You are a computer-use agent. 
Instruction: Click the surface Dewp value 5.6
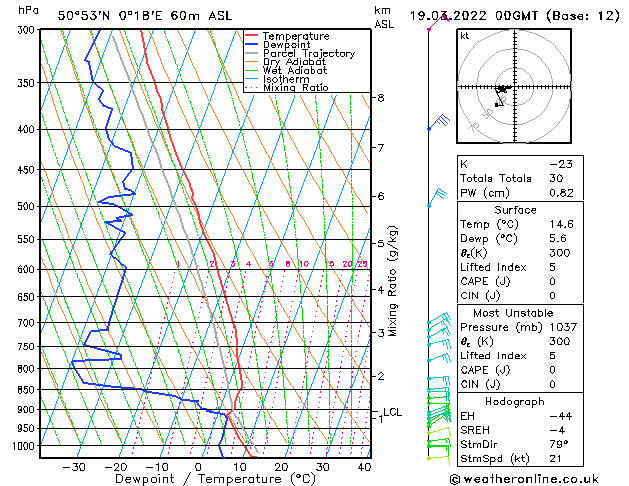coord(558,239)
